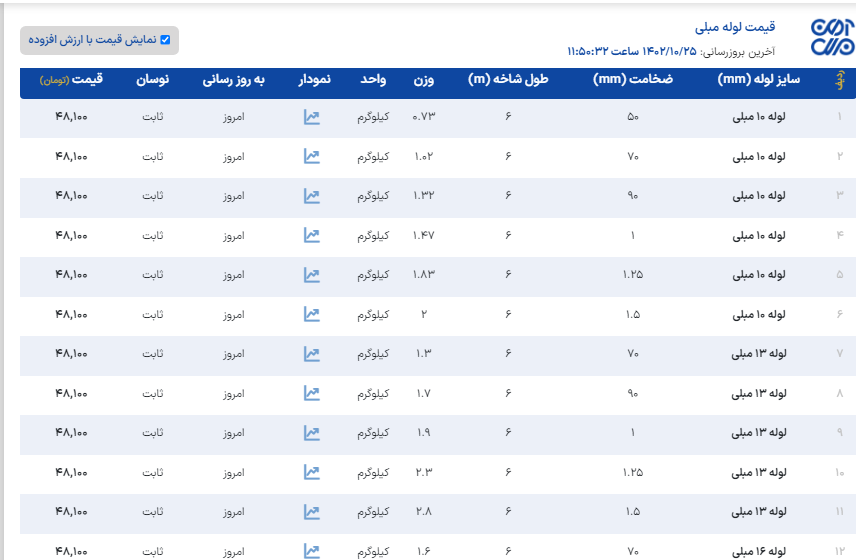856x560 pixels.
Task: View chart icon for row 9 (weight 1.9)
Action: (x=312, y=433)
